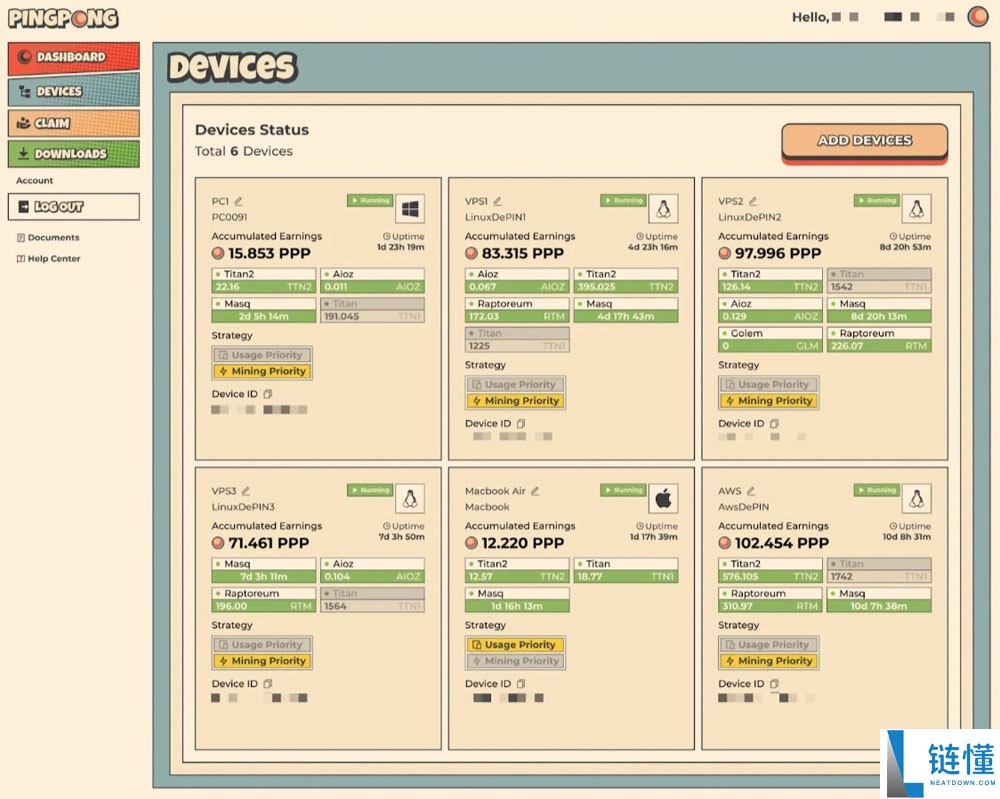Click the Add Devices button
Screen dimensions: 1000x799
[864, 141]
